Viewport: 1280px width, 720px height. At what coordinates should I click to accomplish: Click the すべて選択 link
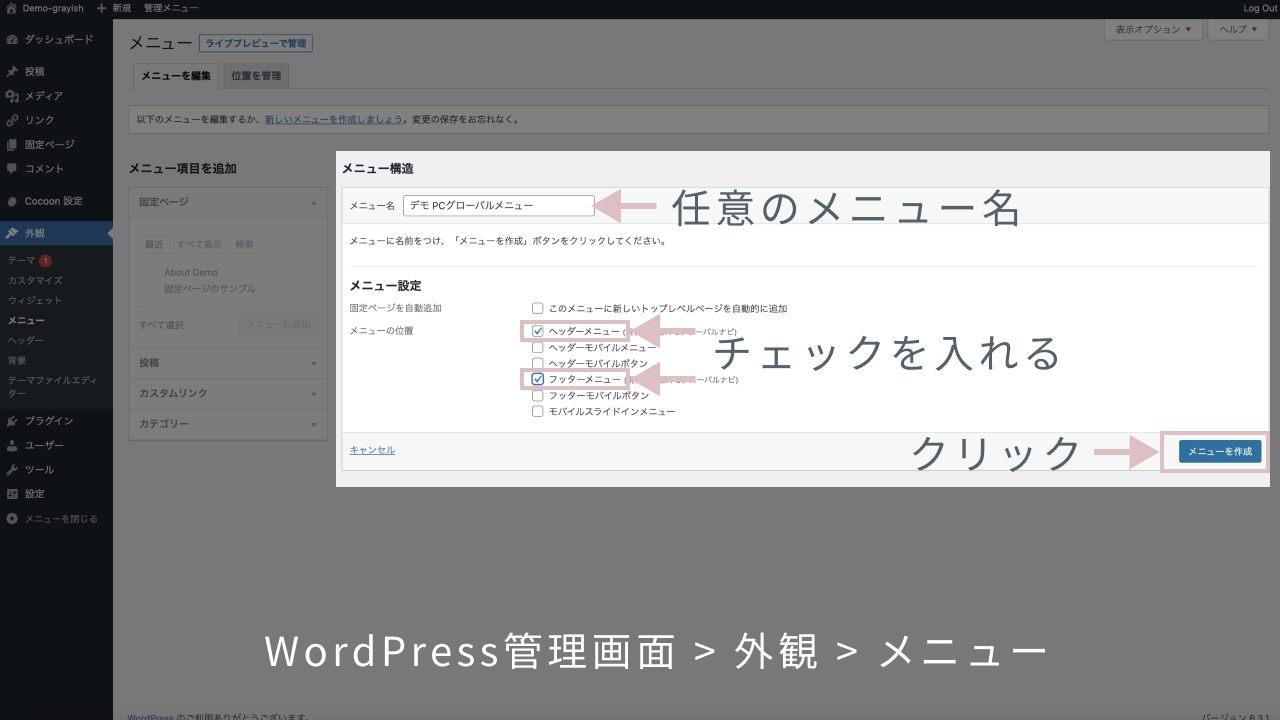162,325
